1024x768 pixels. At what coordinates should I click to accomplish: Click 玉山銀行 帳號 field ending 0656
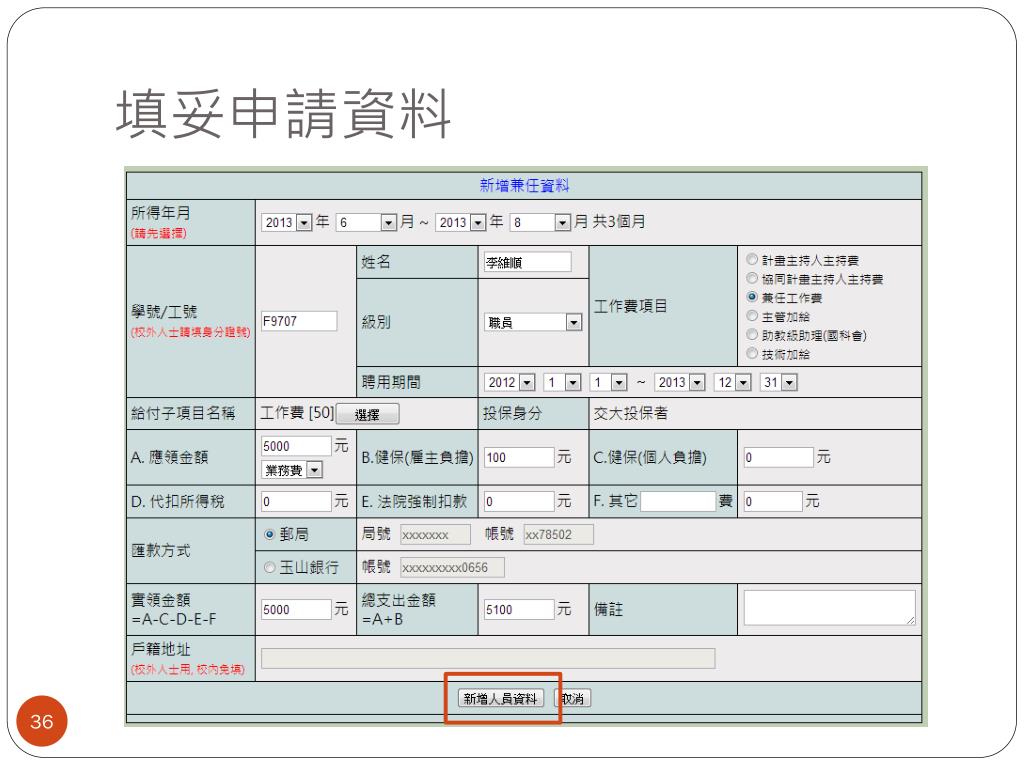click(452, 568)
